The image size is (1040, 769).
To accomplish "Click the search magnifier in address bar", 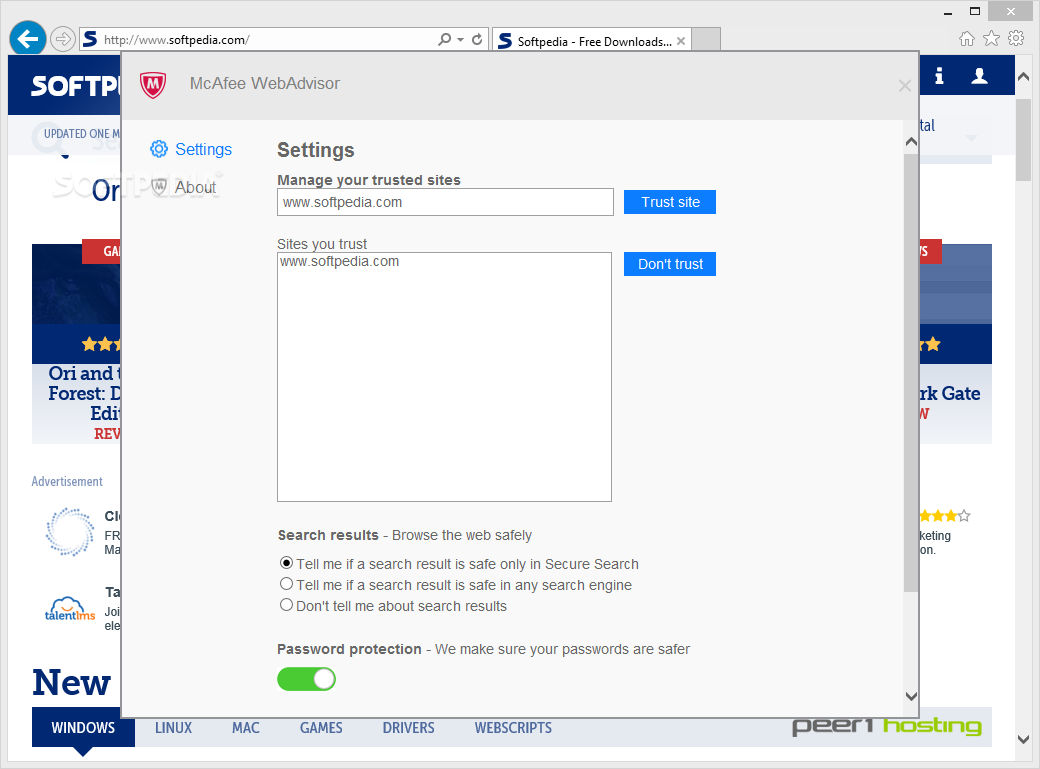I will (x=444, y=40).
